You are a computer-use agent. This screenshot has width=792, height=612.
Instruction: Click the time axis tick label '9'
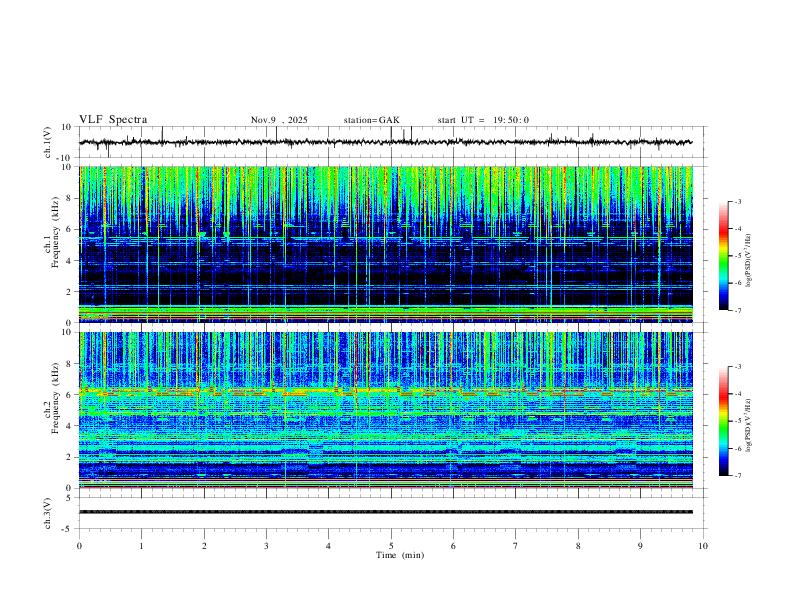pyautogui.click(x=640, y=546)
